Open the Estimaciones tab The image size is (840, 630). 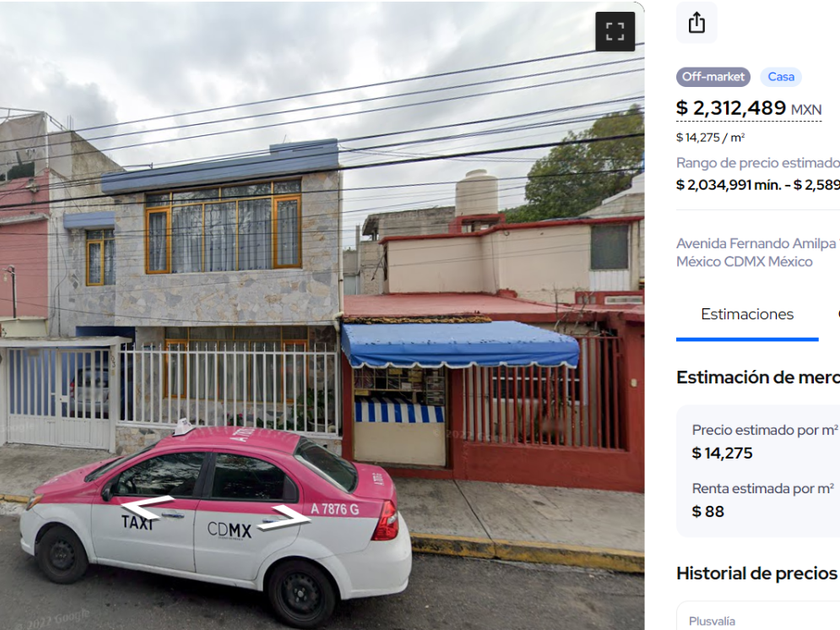[x=747, y=314]
